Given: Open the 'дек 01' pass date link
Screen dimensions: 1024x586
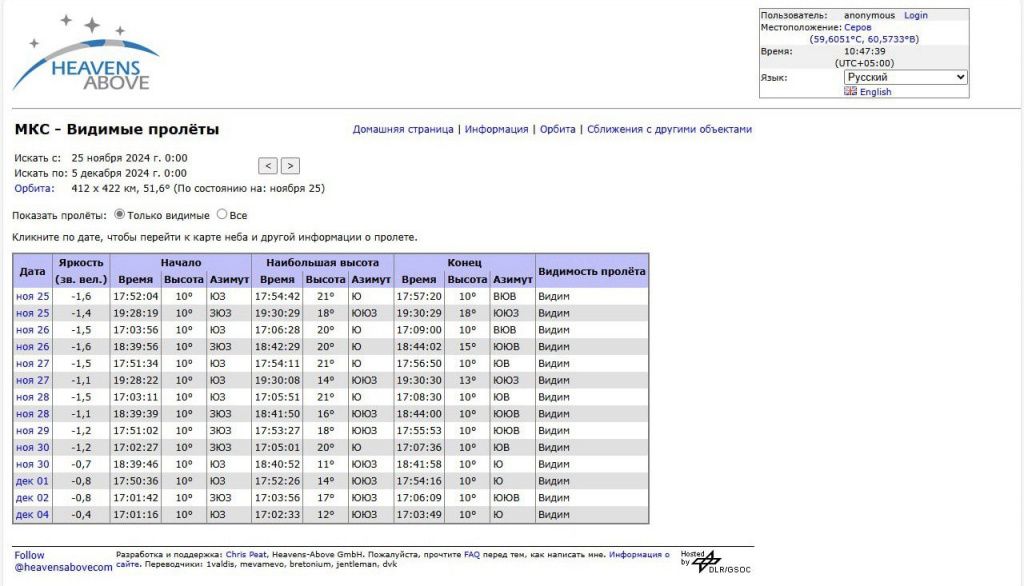Looking at the screenshot, I should pos(32,481).
